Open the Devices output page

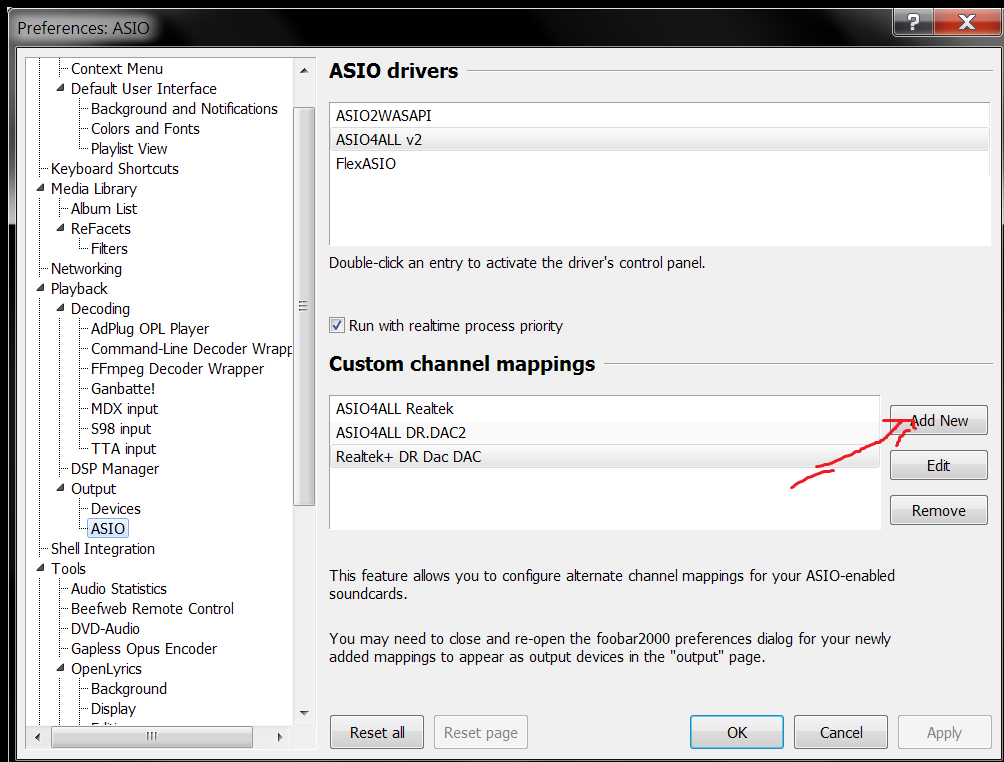(115, 509)
